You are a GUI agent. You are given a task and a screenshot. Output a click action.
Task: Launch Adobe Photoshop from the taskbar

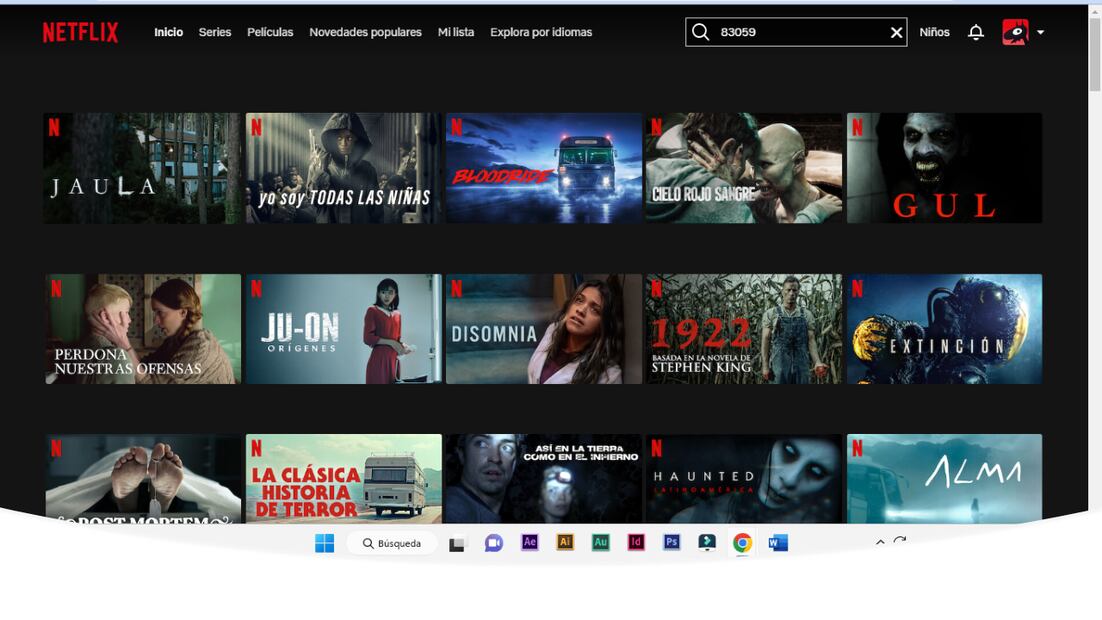672,542
